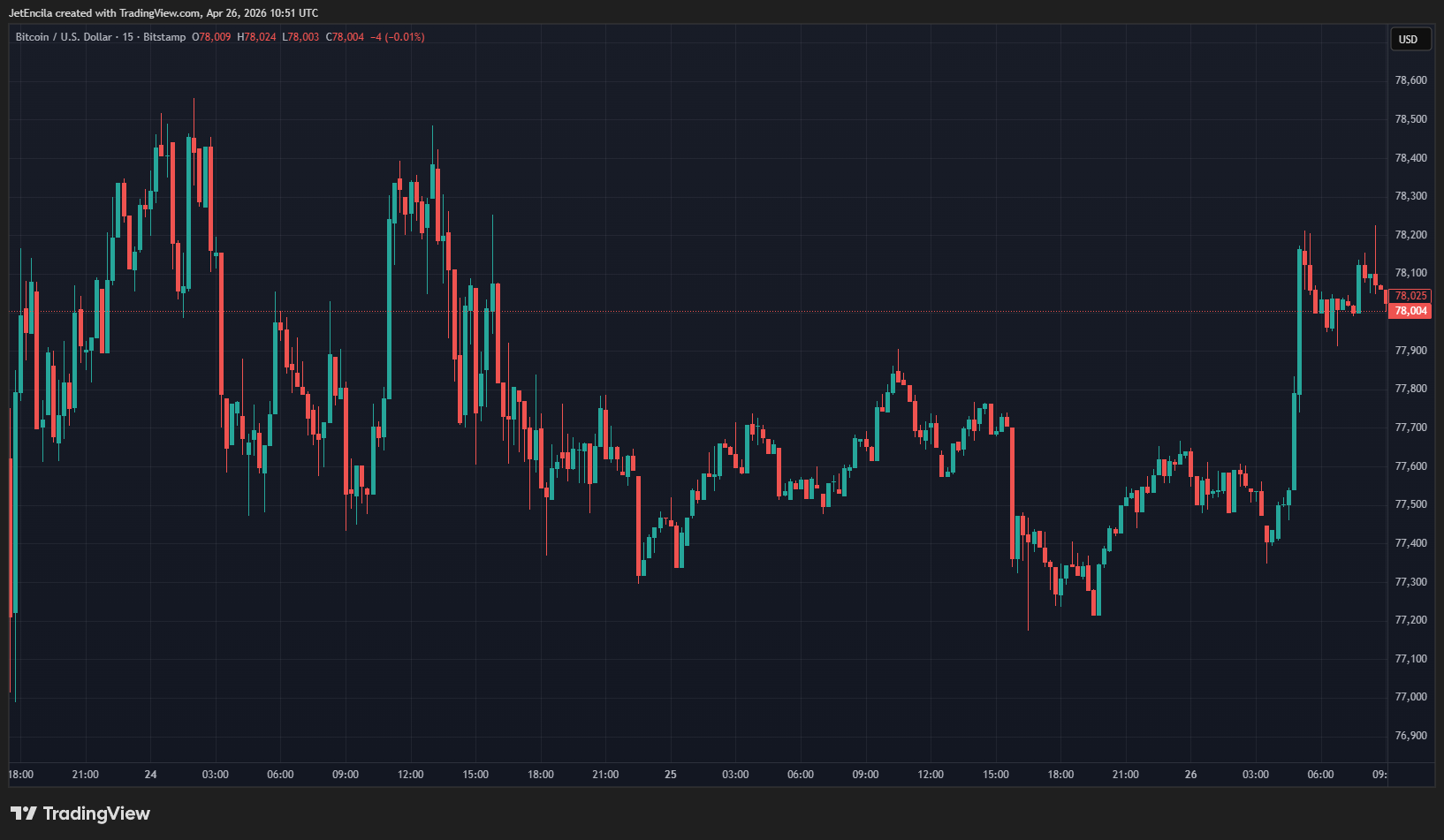The height and width of the screenshot is (840, 1444).
Task: Click the TradingView logo icon
Action: click(23, 814)
